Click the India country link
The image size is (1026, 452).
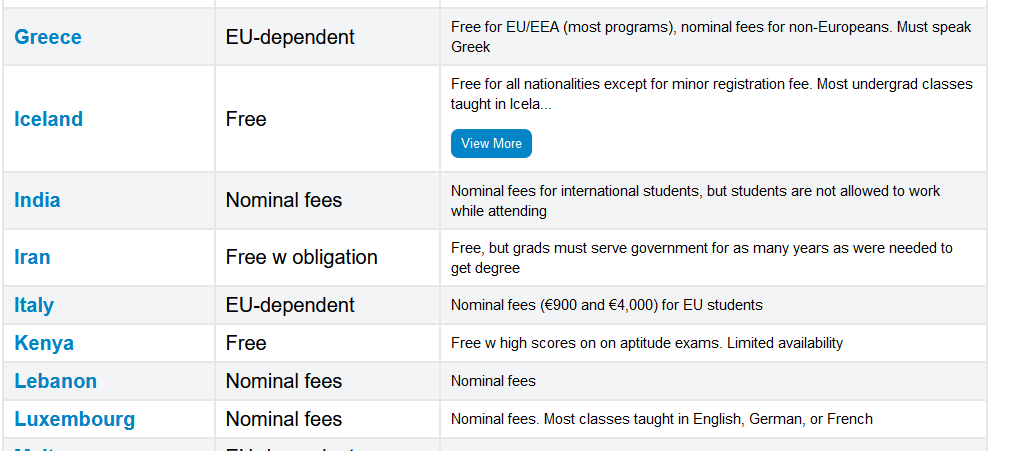37,200
